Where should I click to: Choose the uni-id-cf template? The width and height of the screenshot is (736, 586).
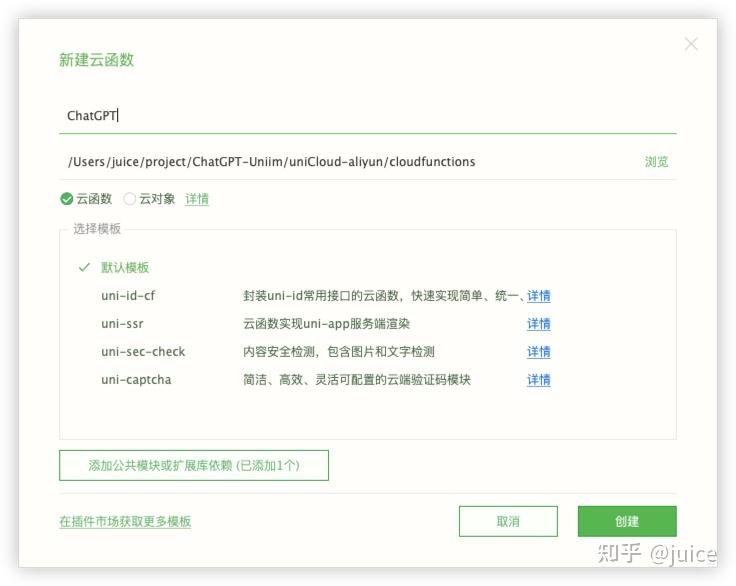tap(128, 296)
